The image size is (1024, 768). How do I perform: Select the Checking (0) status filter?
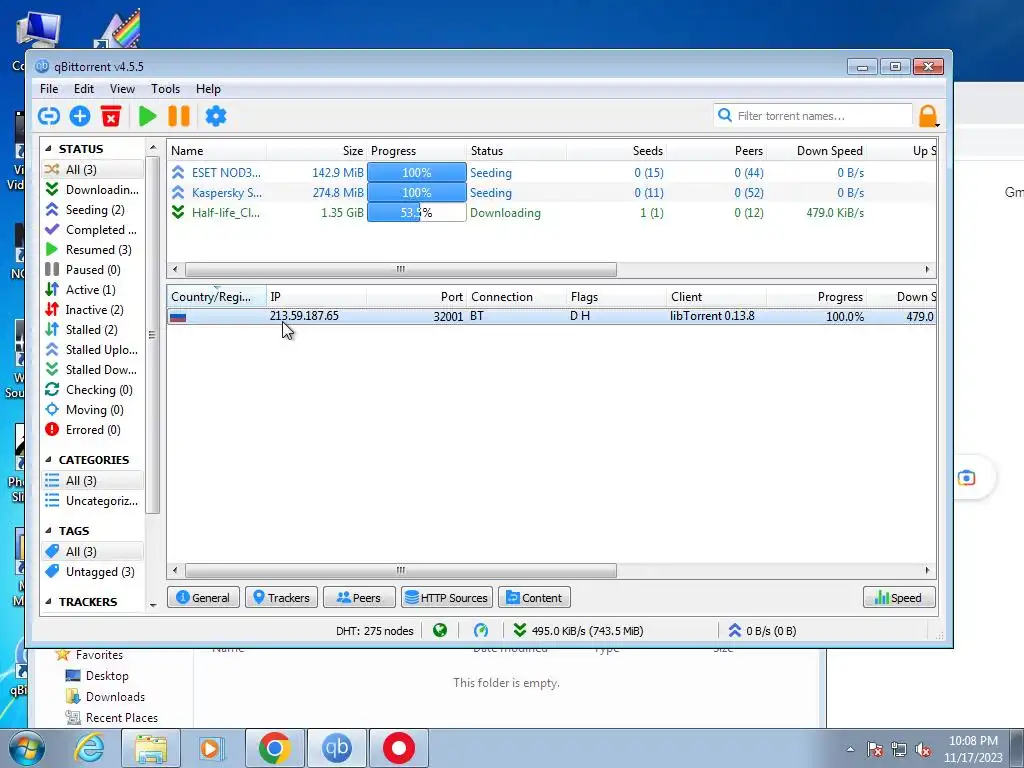93,390
